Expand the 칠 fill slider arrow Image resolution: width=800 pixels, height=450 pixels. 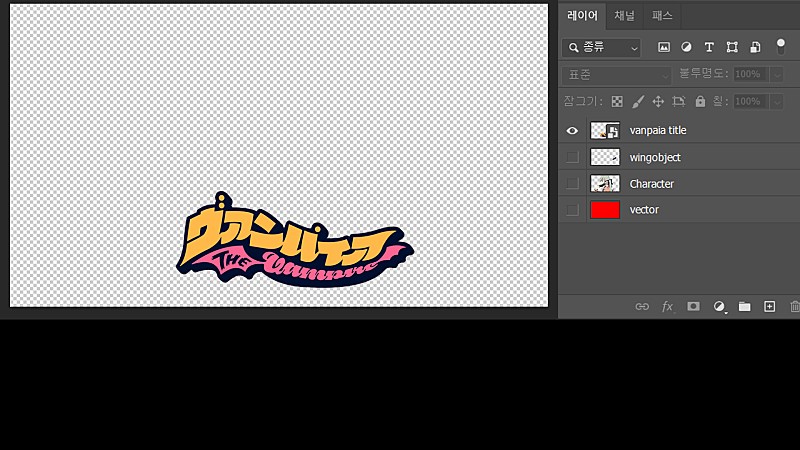click(x=777, y=101)
